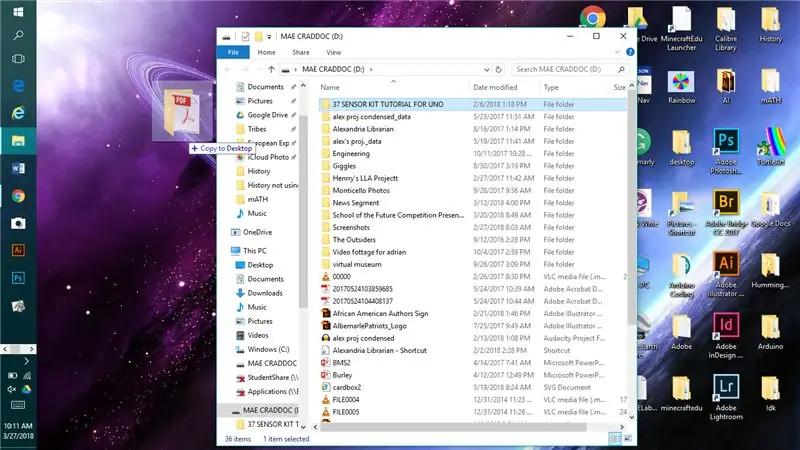
Task: Switch to details view layout icon
Action: point(615,439)
